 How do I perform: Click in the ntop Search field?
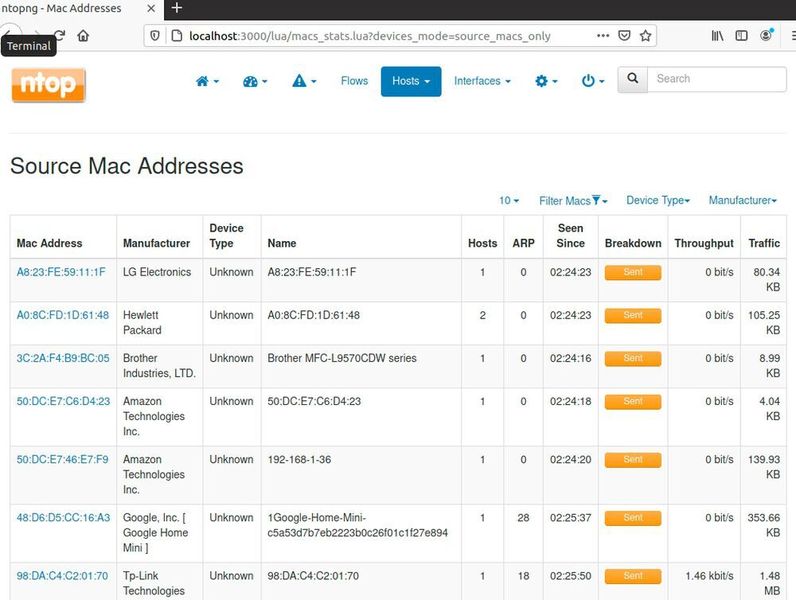[717, 79]
